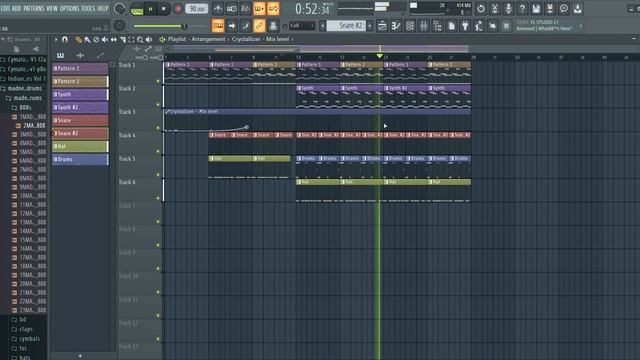Select the playlist draw pencil tool
640x360 pixels.
click(78, 40)
